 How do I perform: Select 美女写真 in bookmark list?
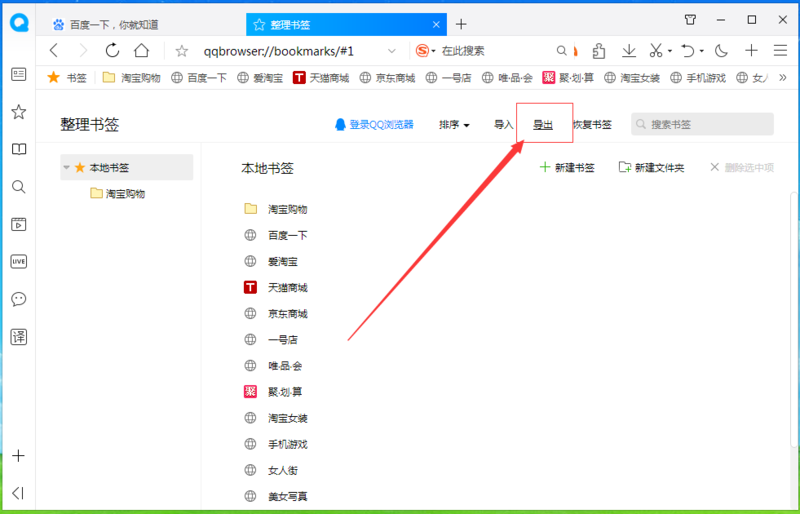276,496
